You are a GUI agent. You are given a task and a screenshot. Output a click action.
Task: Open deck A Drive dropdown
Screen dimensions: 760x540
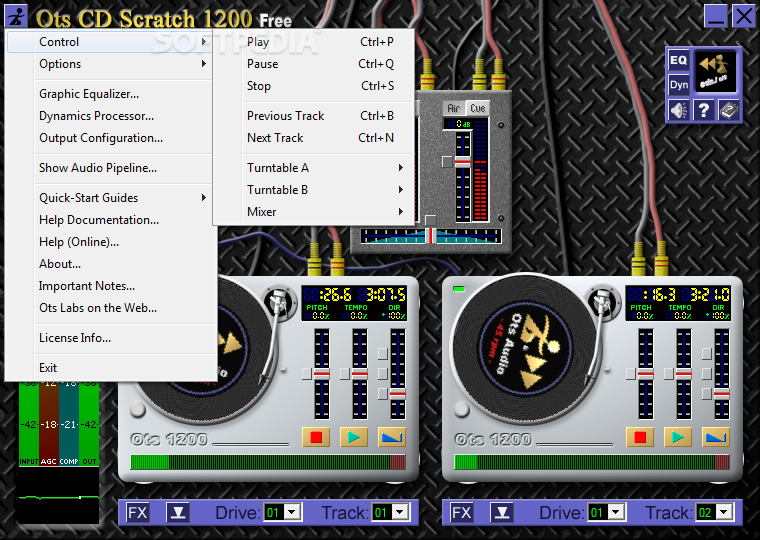[x=292, y=512]
